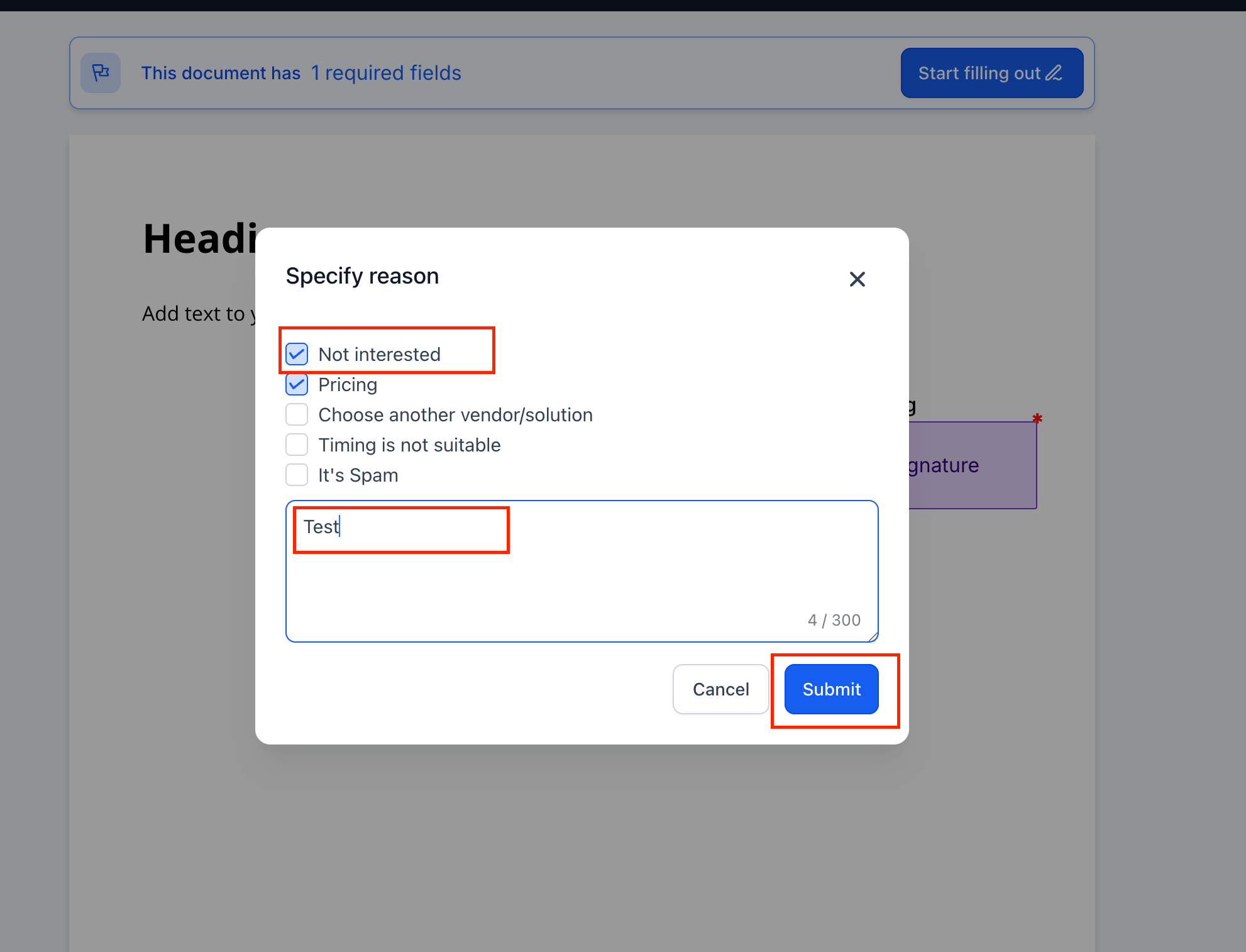1246x952 pixels.
Task: Click the 4 / 300 character counter
Action: 834,620
